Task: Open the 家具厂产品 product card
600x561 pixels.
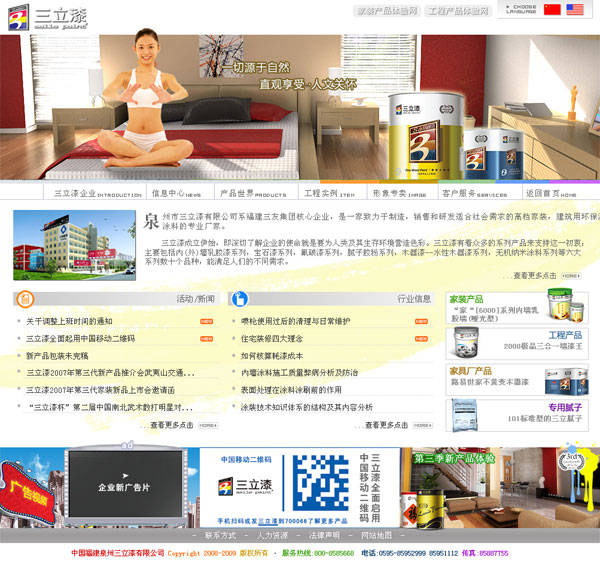Action: coord(517,380)
